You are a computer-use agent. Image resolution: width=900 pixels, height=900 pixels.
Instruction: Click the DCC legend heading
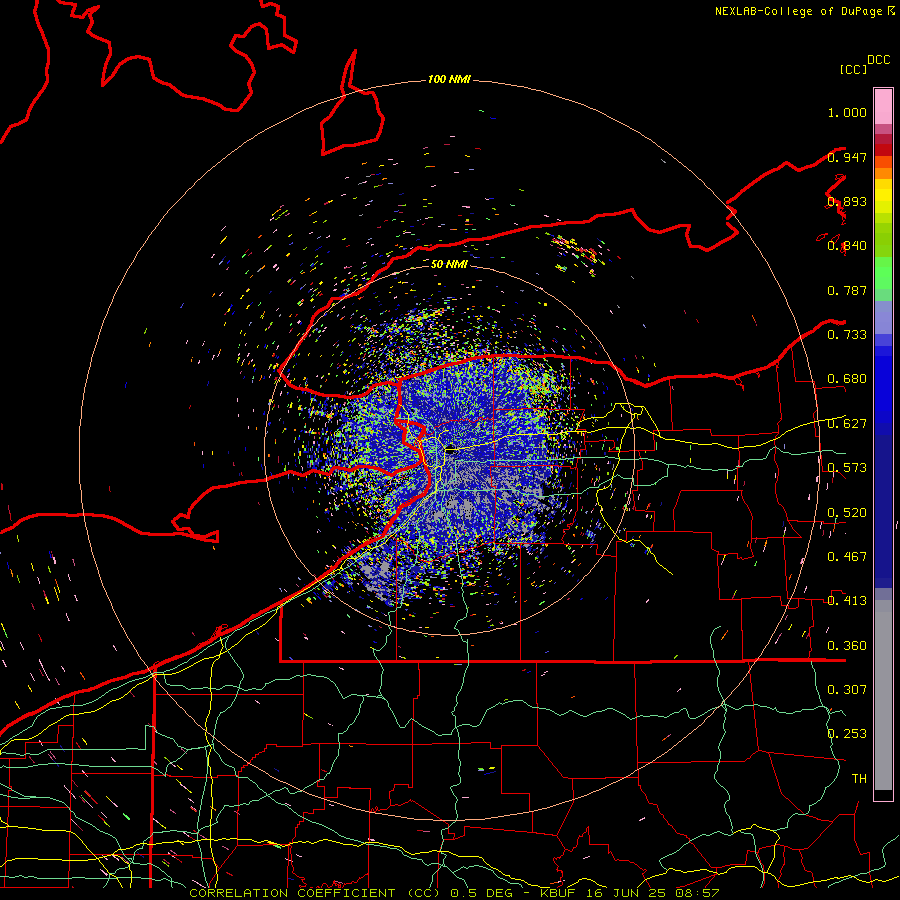[x=878, y=60]
